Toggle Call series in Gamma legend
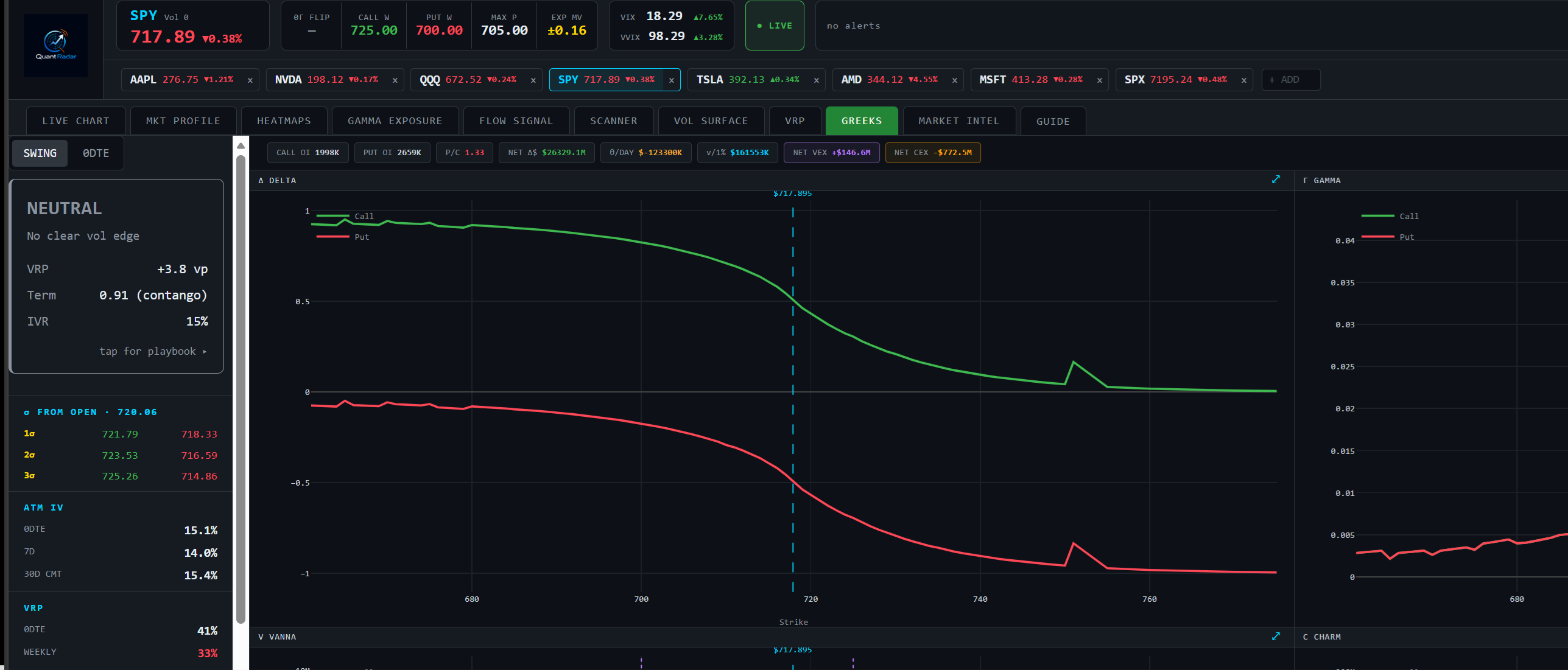The image size is (1568, 670). pyautogui.click(x=1390, y=216)
